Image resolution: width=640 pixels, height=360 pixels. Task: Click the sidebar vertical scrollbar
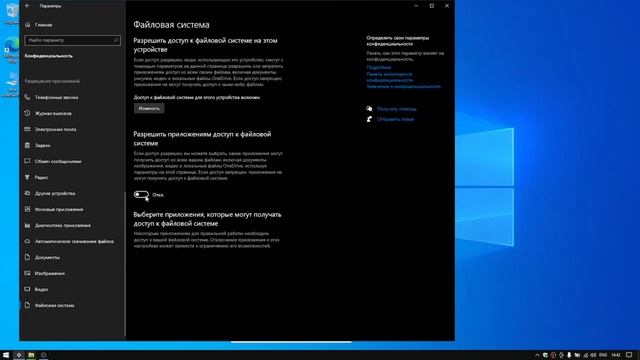125,264
